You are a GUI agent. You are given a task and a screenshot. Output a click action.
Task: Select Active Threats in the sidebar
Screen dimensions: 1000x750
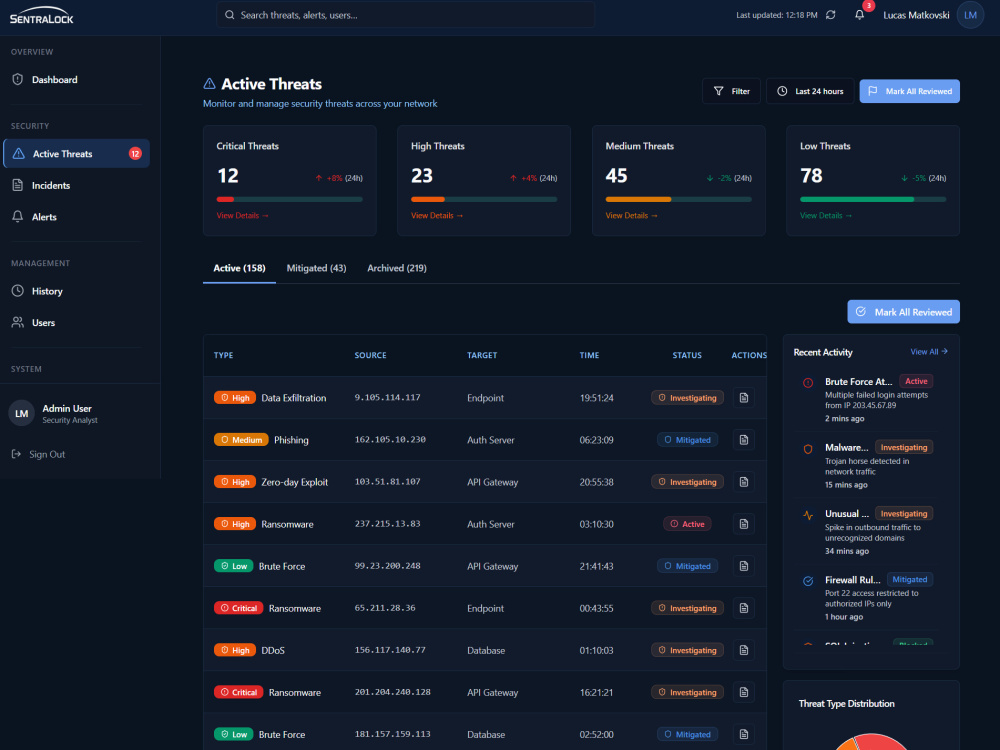(x=76, y=154)
